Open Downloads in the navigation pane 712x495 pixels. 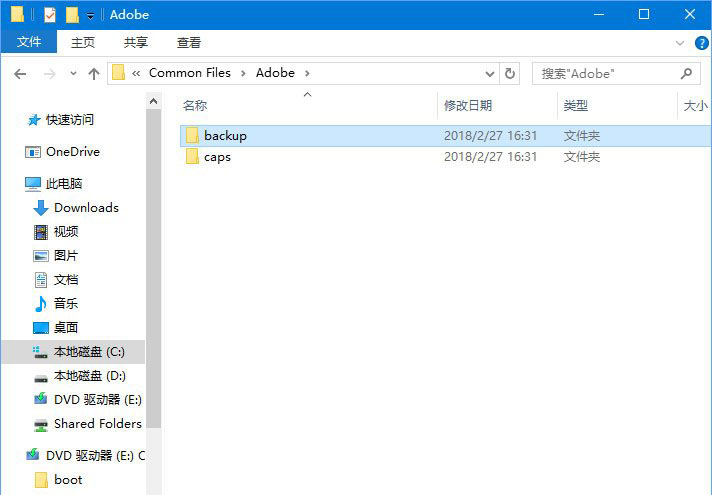(x=86, y=208)
